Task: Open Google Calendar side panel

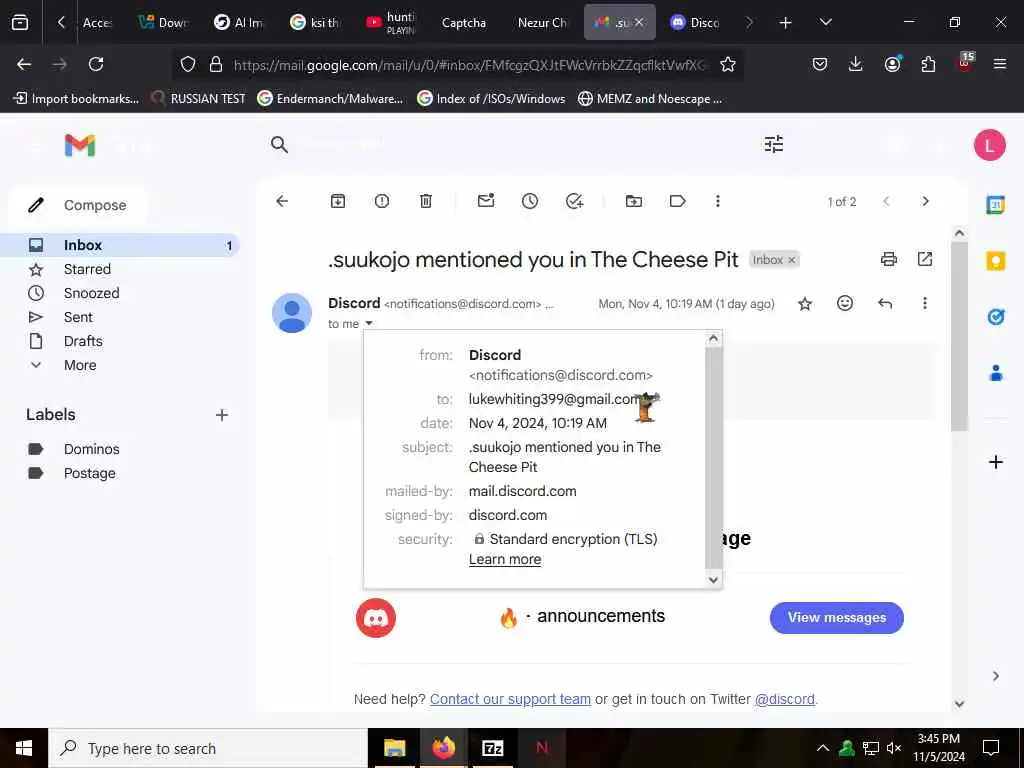Action: pos(995,205)
